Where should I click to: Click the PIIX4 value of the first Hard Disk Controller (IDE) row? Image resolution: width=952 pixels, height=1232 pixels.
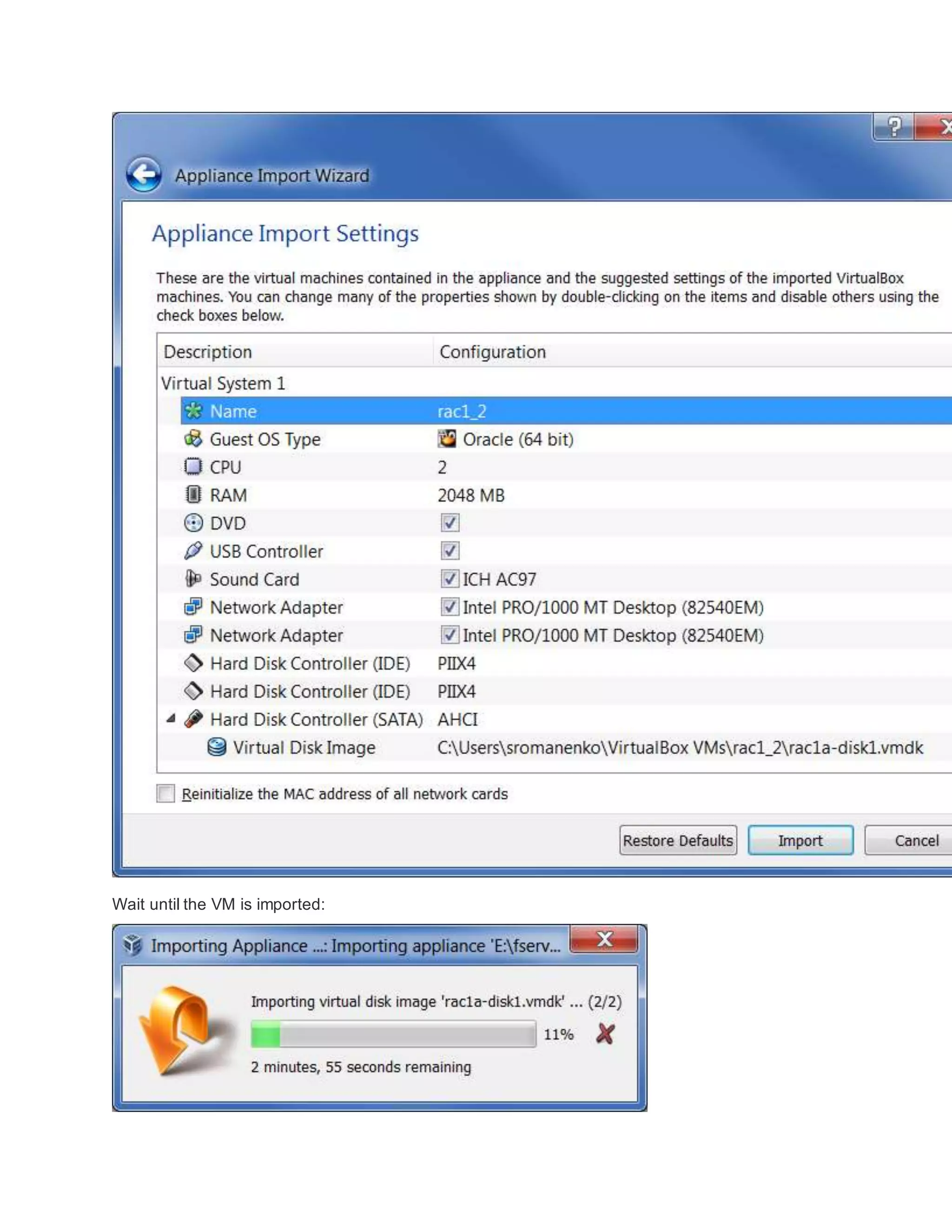tap(456, 663)
